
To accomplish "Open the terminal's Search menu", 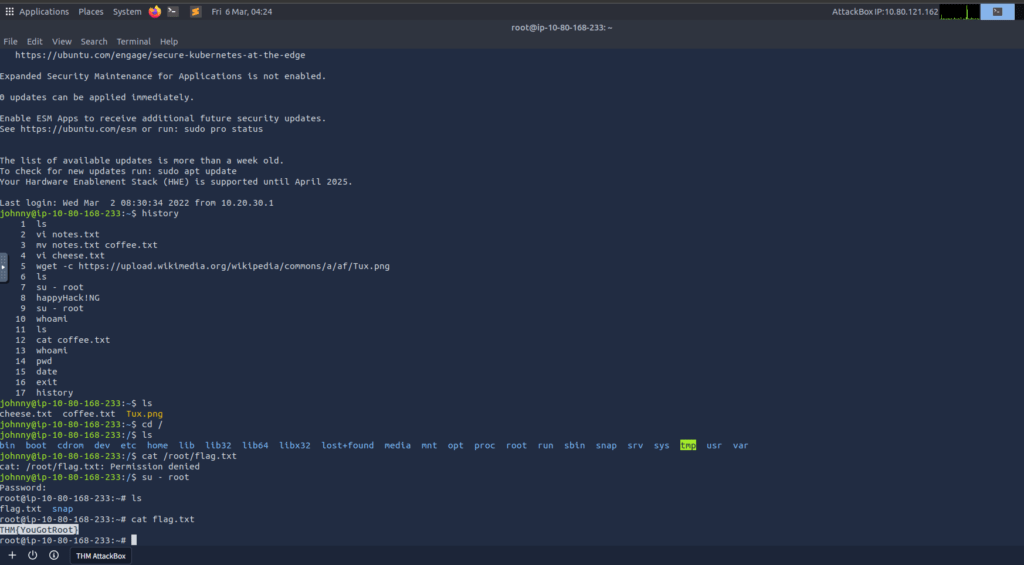I will [94, 42].
